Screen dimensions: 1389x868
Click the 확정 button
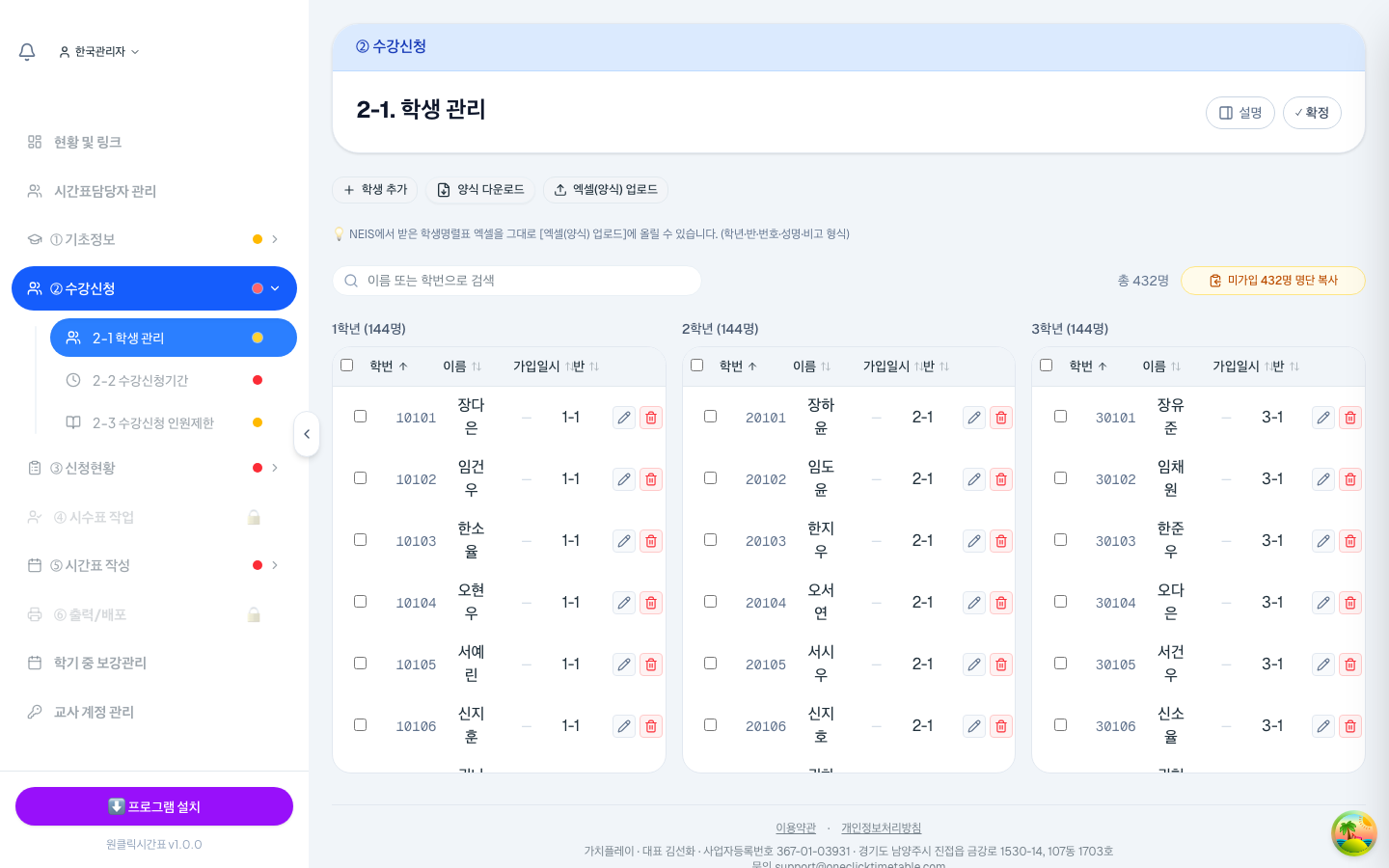pyautogui.click(x=1312, y=113)
